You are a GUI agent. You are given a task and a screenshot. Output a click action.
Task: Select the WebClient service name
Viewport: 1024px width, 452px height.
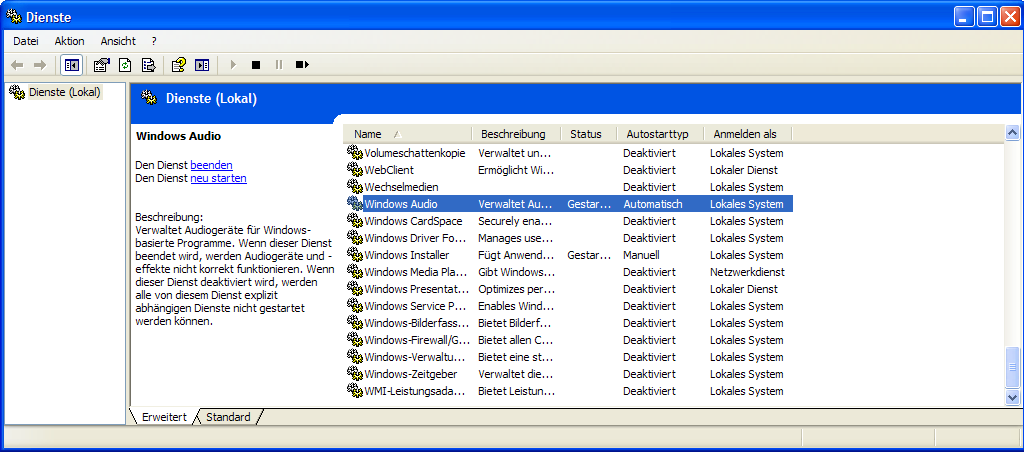389,170
